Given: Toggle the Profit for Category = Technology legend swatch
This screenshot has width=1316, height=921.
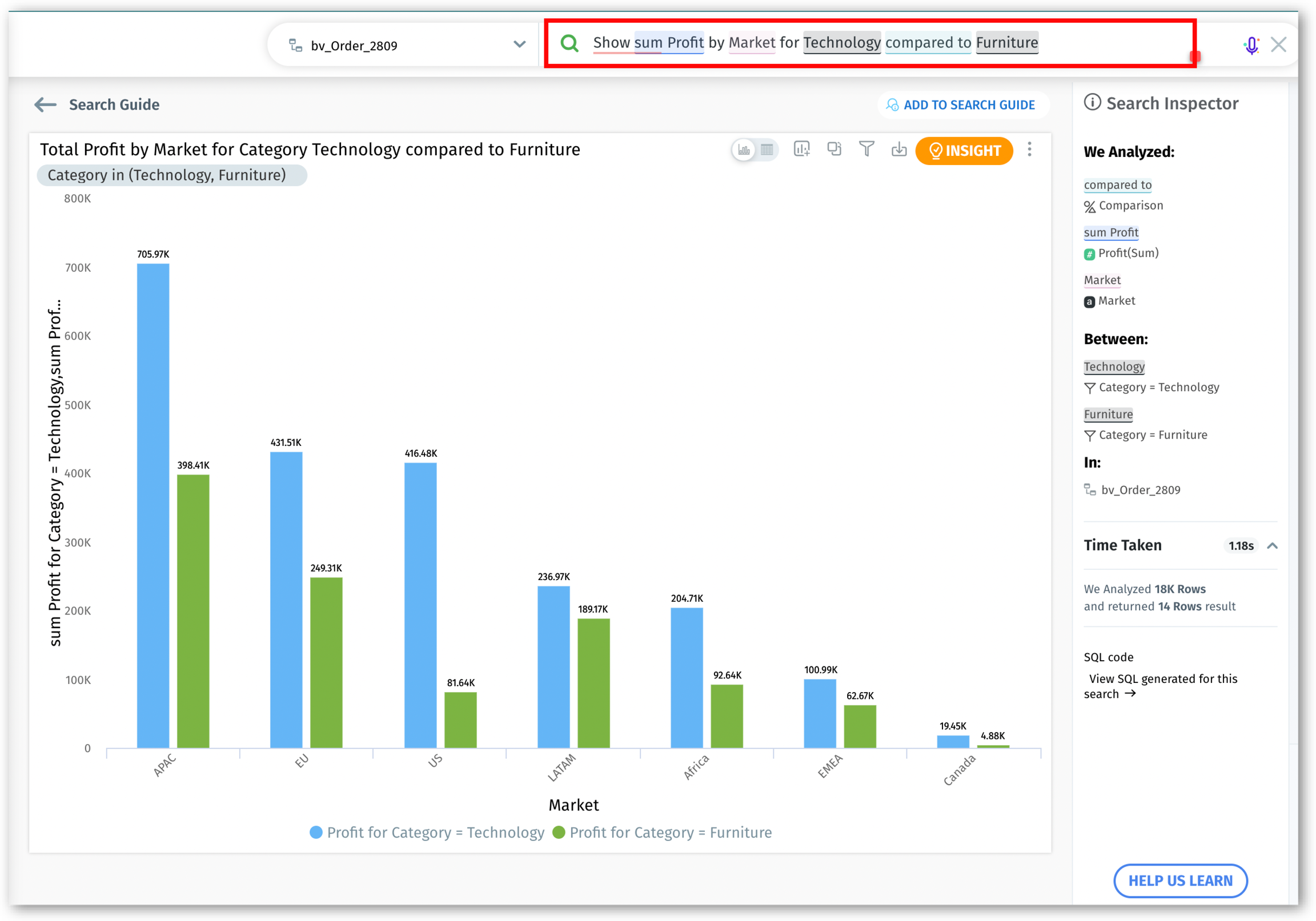Looking at the screenshot, I should (316, 832).
